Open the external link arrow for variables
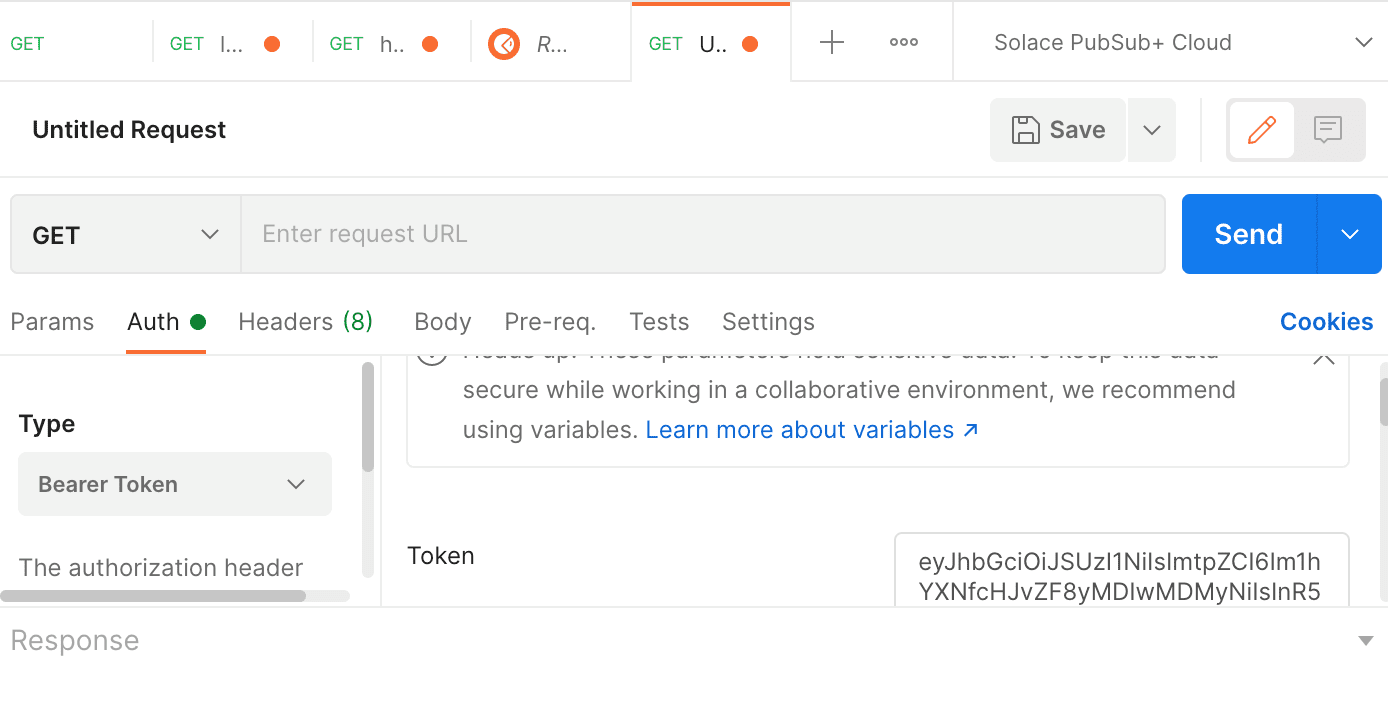The width and height of the screenshot is (1388, 702). click(x=970, y=430)
